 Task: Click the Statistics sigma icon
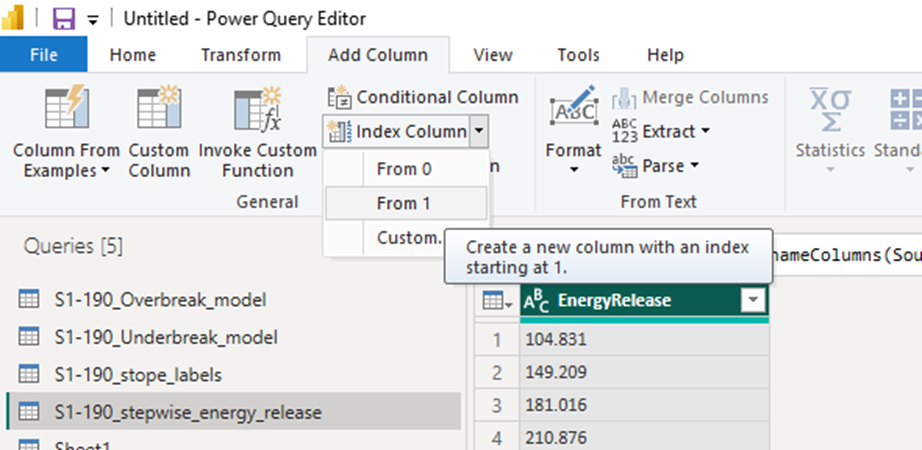pyautogui.click(x=830, y=109)
